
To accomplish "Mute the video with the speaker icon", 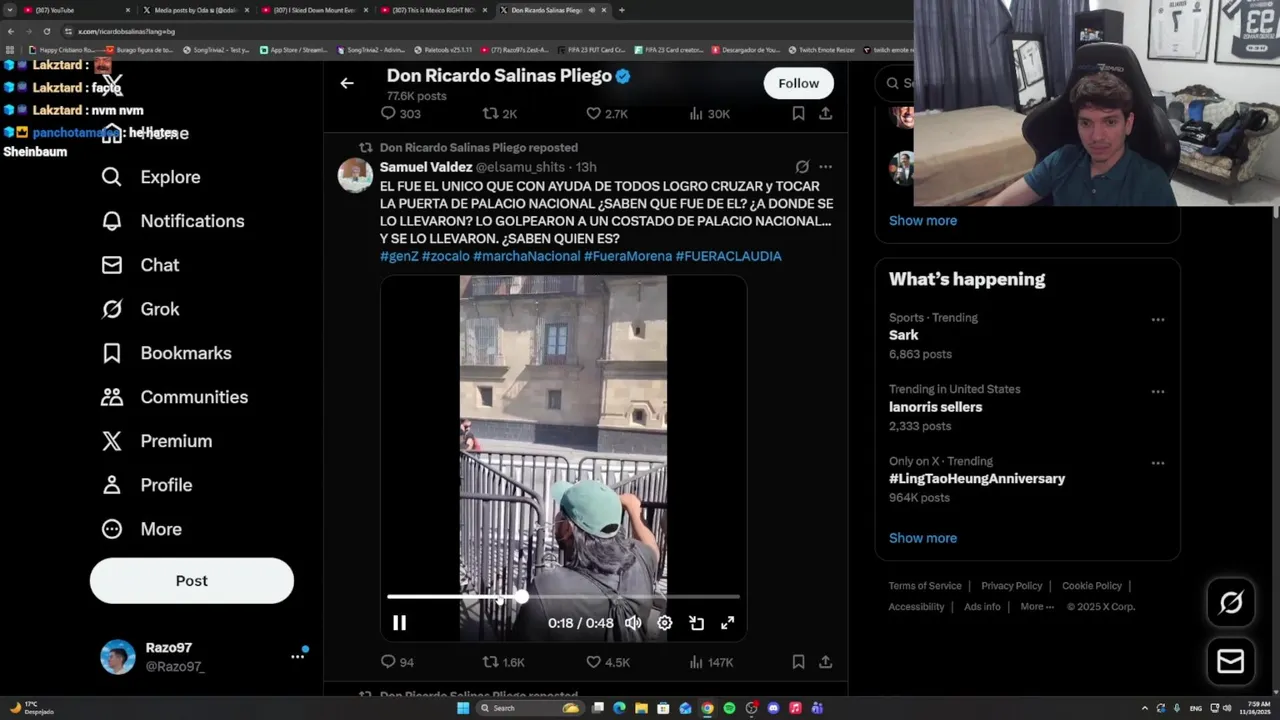I will [633, 623].
